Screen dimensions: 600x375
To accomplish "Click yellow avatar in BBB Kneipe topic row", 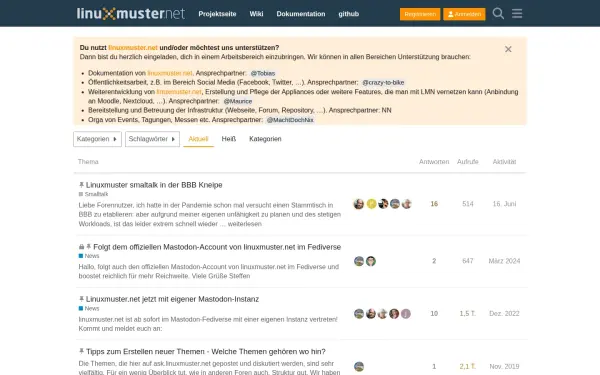I will click(x=371, y=204).
